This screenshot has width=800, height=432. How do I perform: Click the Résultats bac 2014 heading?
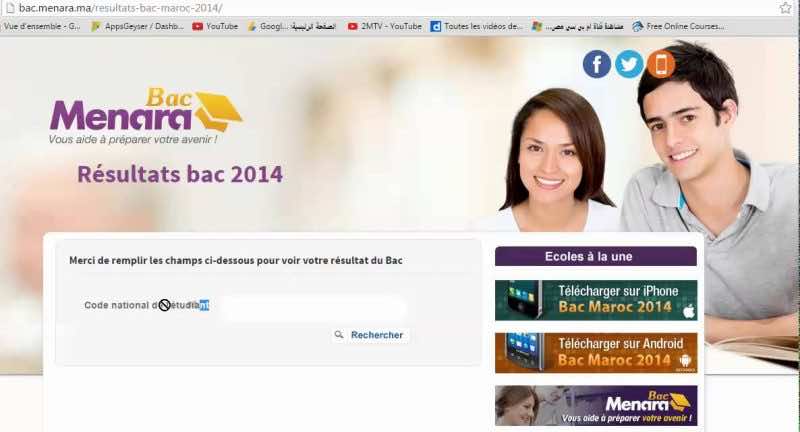(180, 174)
